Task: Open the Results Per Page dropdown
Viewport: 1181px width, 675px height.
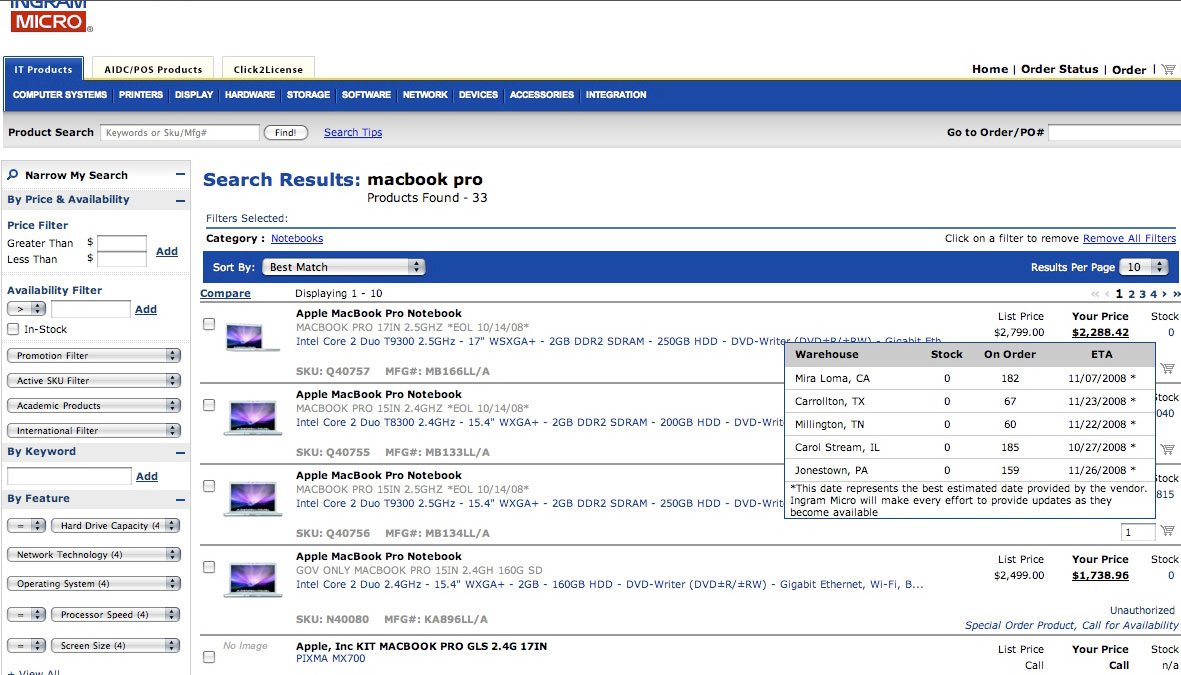Action: click(1143, 267)
